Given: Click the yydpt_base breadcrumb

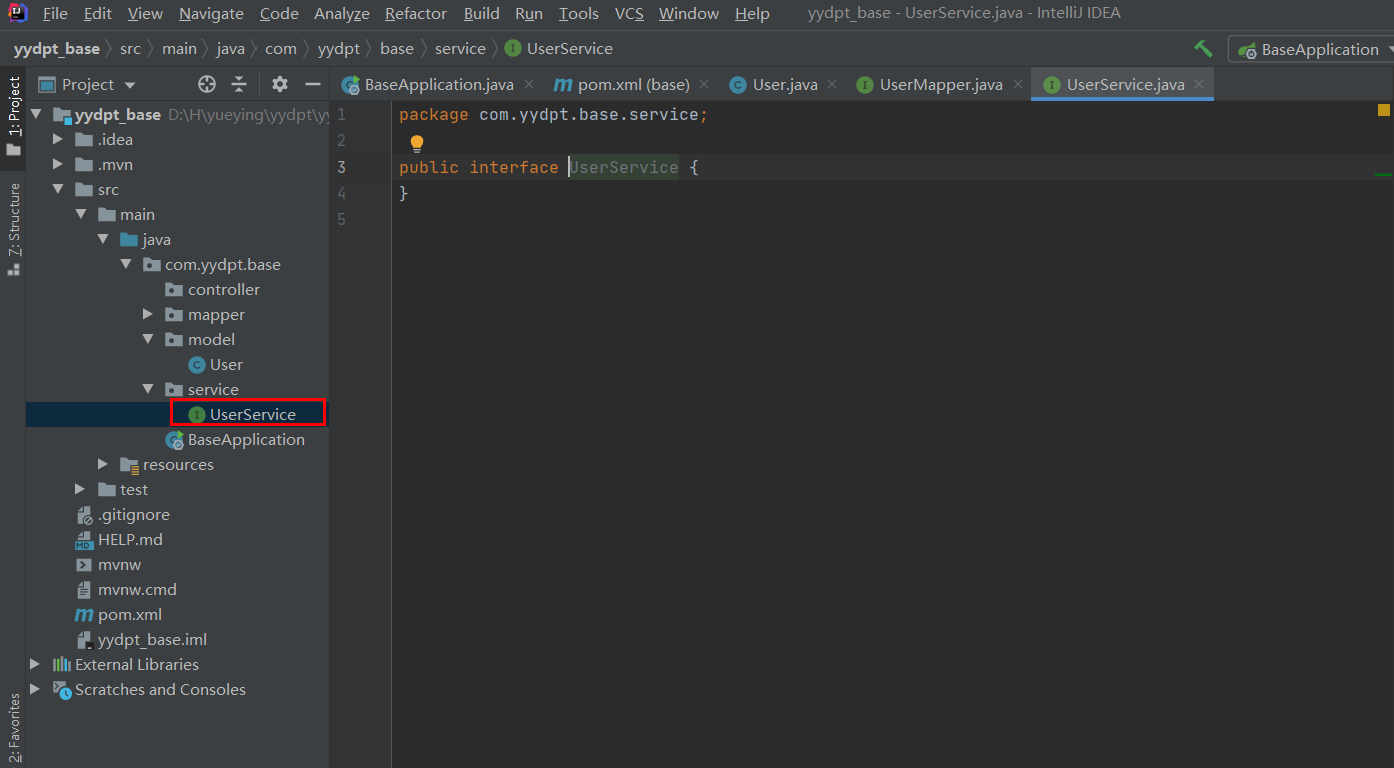Looking at the screenshot, I should (56, 48).
